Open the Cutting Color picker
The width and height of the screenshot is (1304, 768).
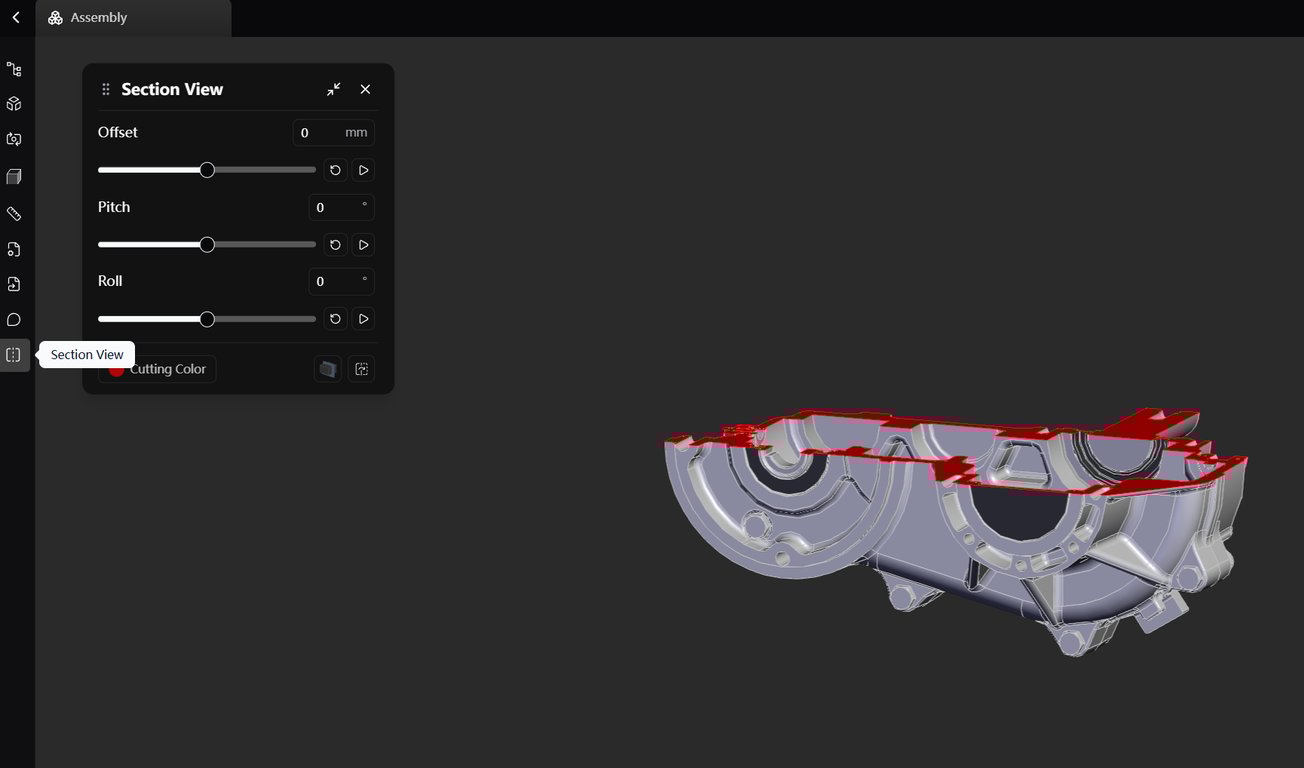158,369
